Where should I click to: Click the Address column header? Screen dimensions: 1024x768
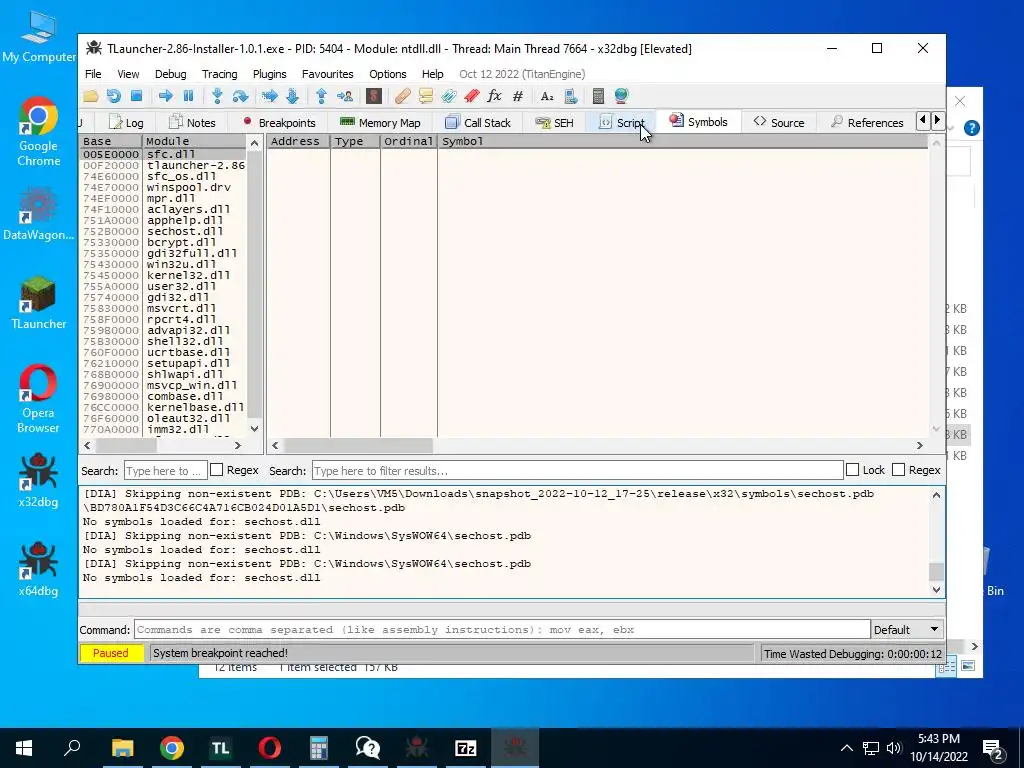(x=298, y=141)
